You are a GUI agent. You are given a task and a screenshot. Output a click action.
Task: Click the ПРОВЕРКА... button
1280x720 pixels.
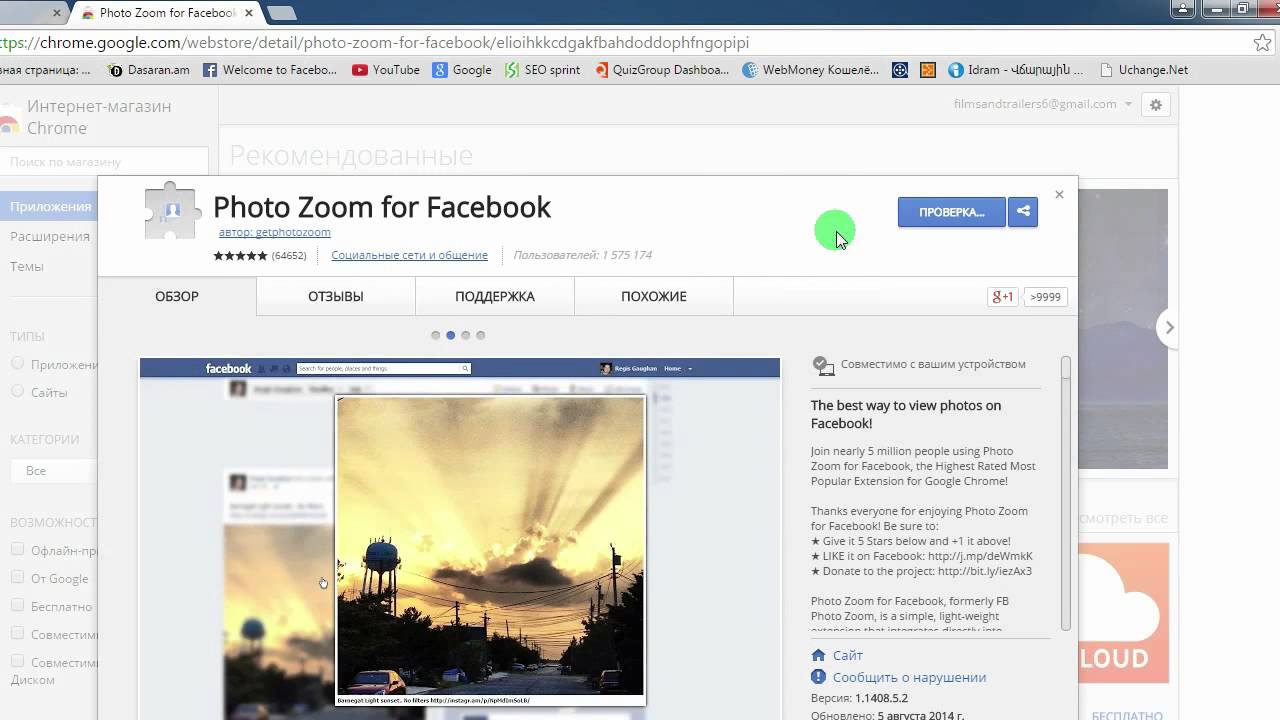tap(952, 212)
